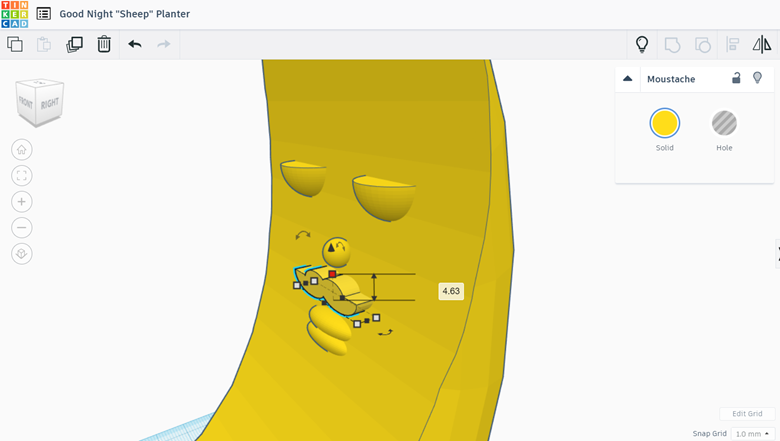This screenshot has height=441, width=780.
Task: Redo the last undone action
Action: click(x=164, y=44)
